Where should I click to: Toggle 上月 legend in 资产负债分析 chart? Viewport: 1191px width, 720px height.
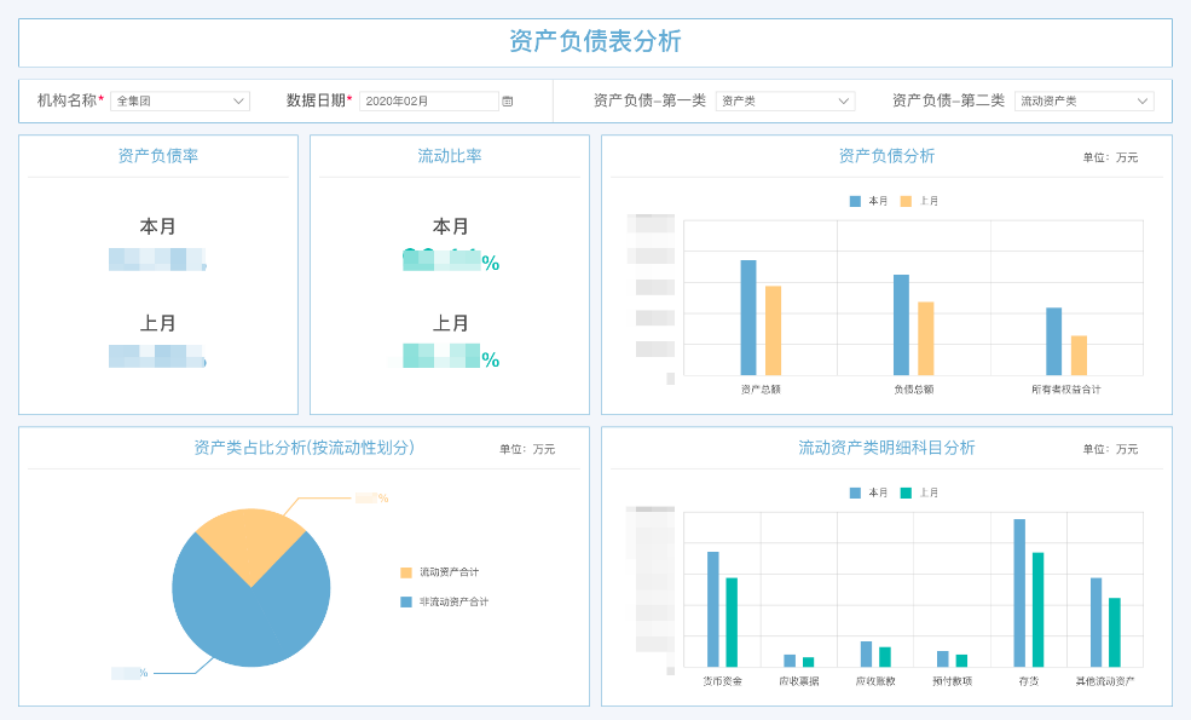pos(919,201)
